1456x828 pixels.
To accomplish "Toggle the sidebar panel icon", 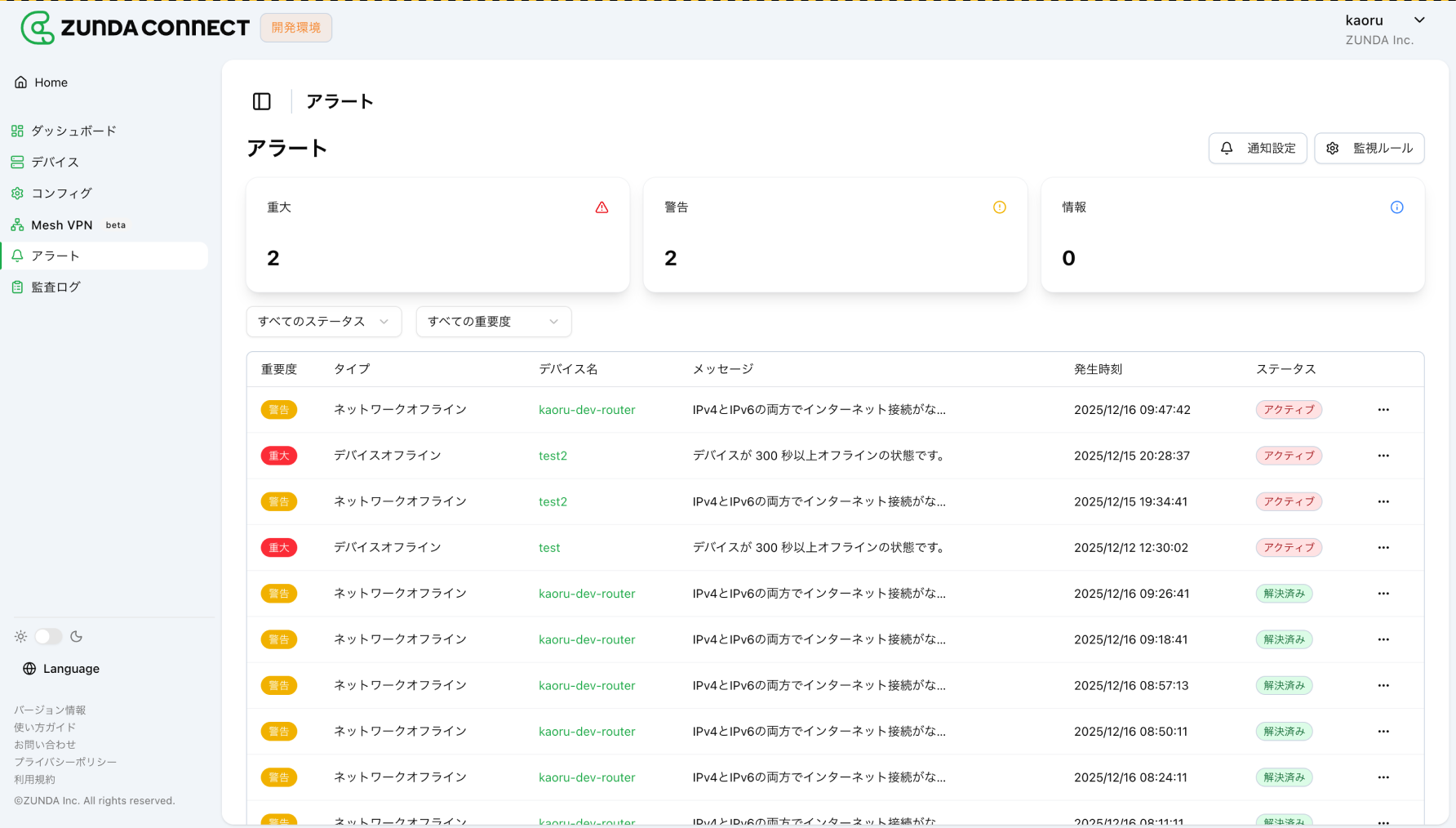I will 262,101.
